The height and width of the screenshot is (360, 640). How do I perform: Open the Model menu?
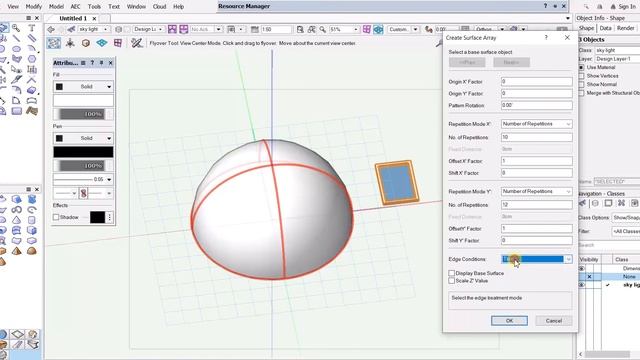(56, 7)
